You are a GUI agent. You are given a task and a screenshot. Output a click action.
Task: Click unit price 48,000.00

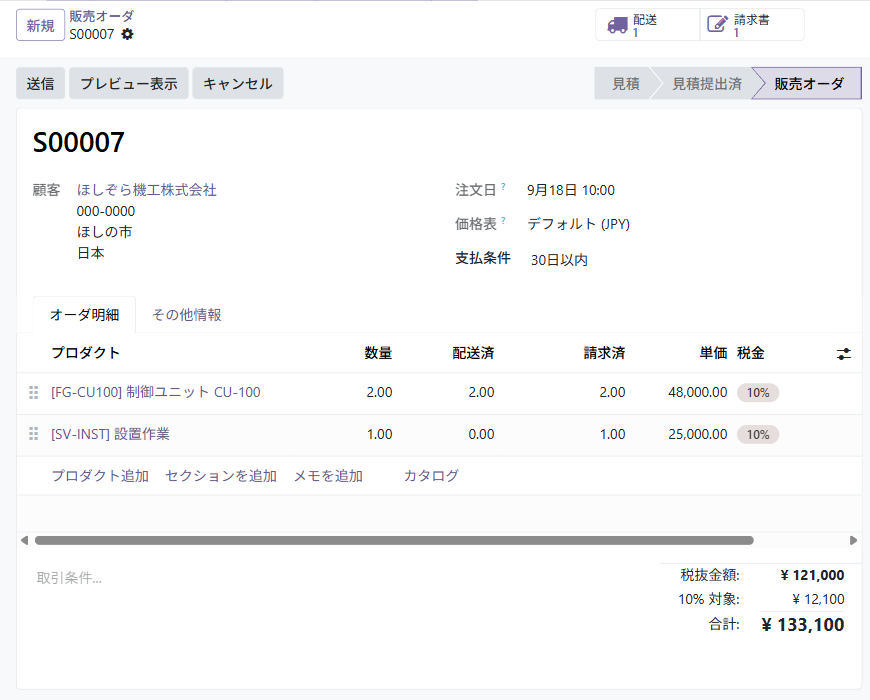click(x=697, y=393)
